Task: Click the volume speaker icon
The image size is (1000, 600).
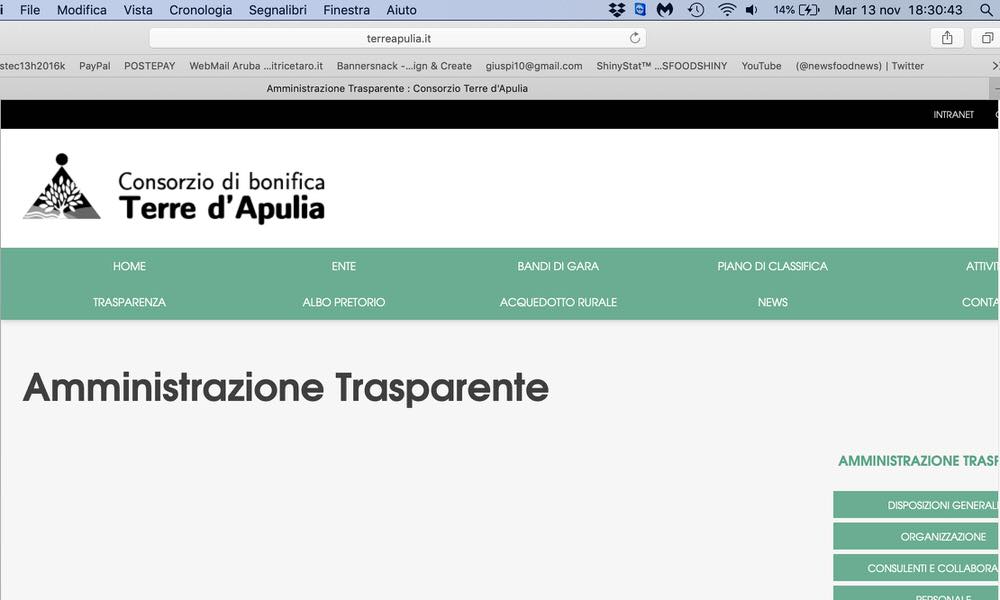Action: coord(752,10)
